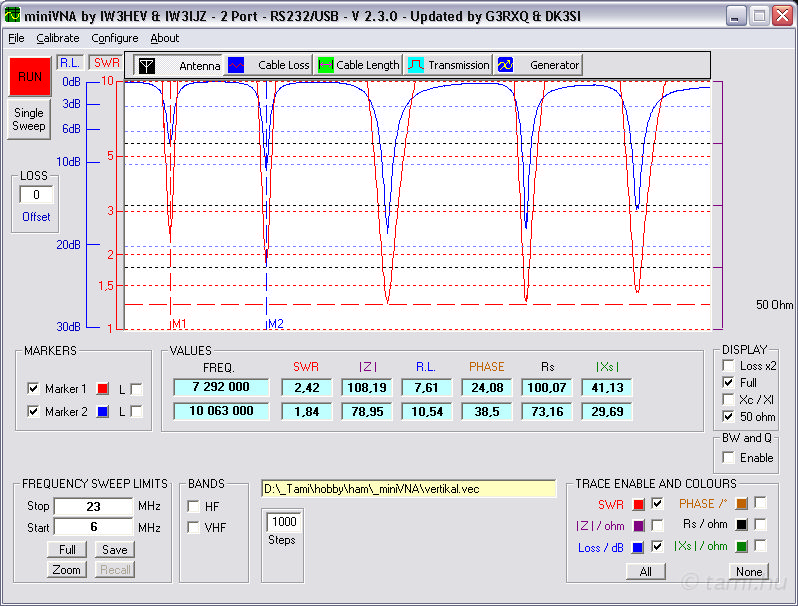Select the Transmission mode icon
Viewport: 798px width, 606px height.
coord(416,65)
